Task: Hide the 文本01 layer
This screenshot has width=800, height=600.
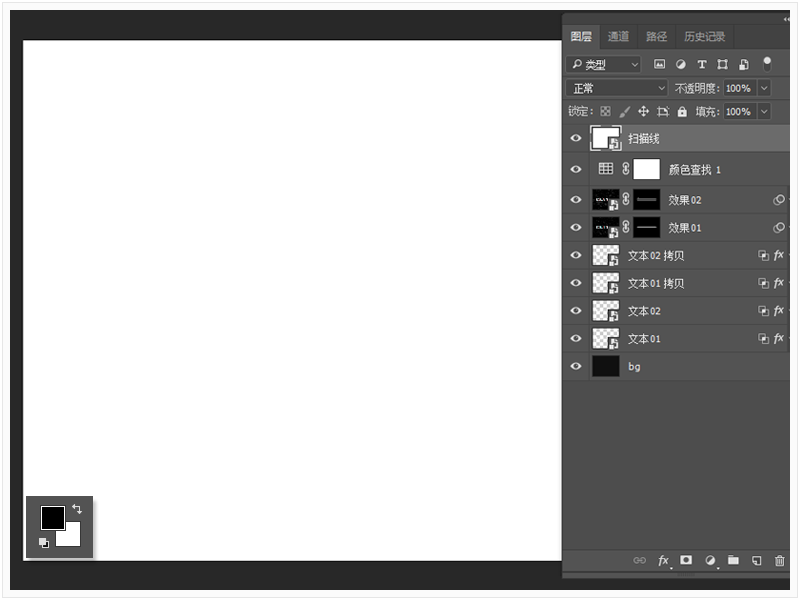Action: (576, 338)
